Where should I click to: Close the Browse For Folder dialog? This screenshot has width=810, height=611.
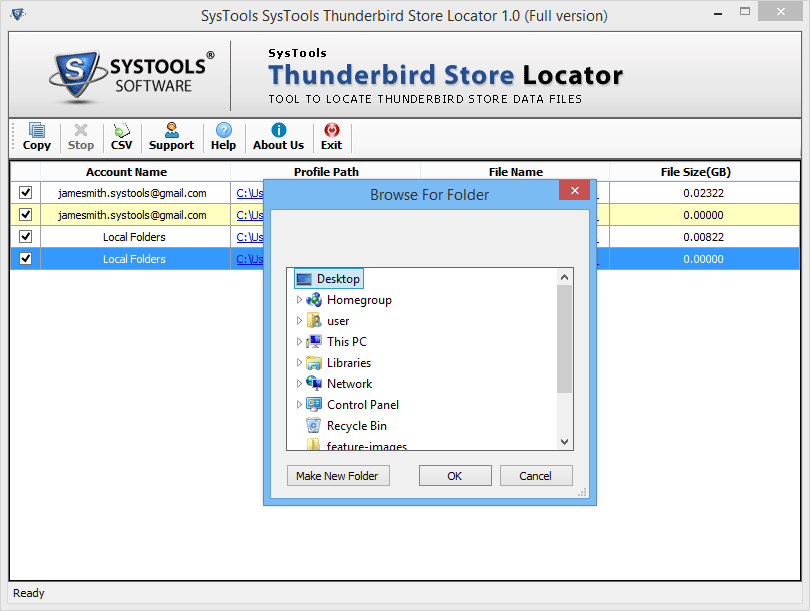coord(574,191)
